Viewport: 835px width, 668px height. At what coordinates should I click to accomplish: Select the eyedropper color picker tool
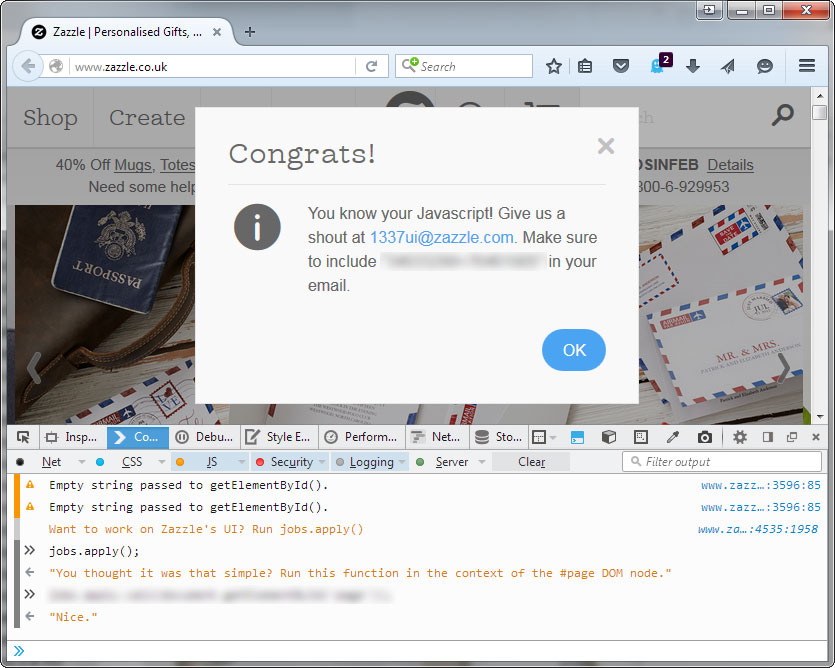[x=673, y=437]
